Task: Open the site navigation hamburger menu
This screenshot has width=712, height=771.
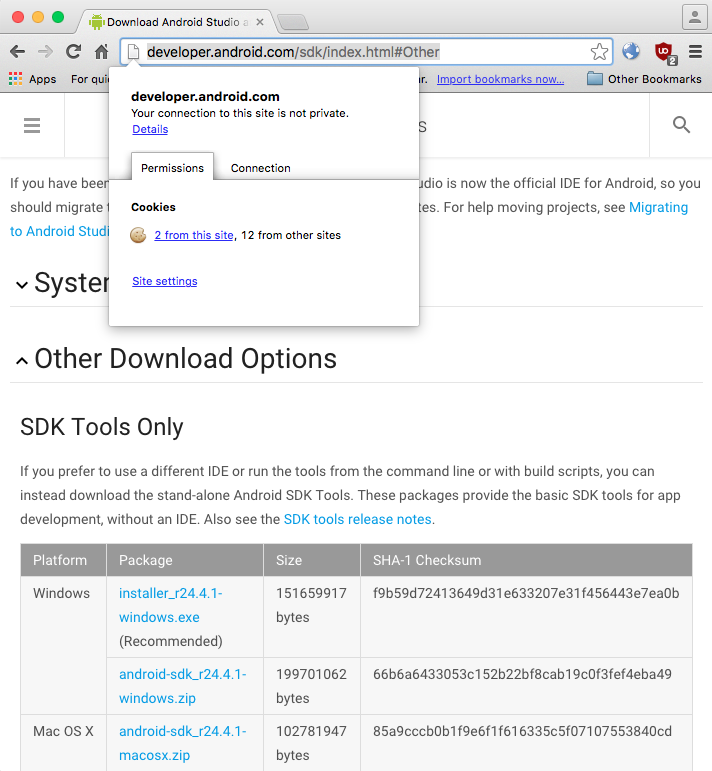Action: pos(32,126)
